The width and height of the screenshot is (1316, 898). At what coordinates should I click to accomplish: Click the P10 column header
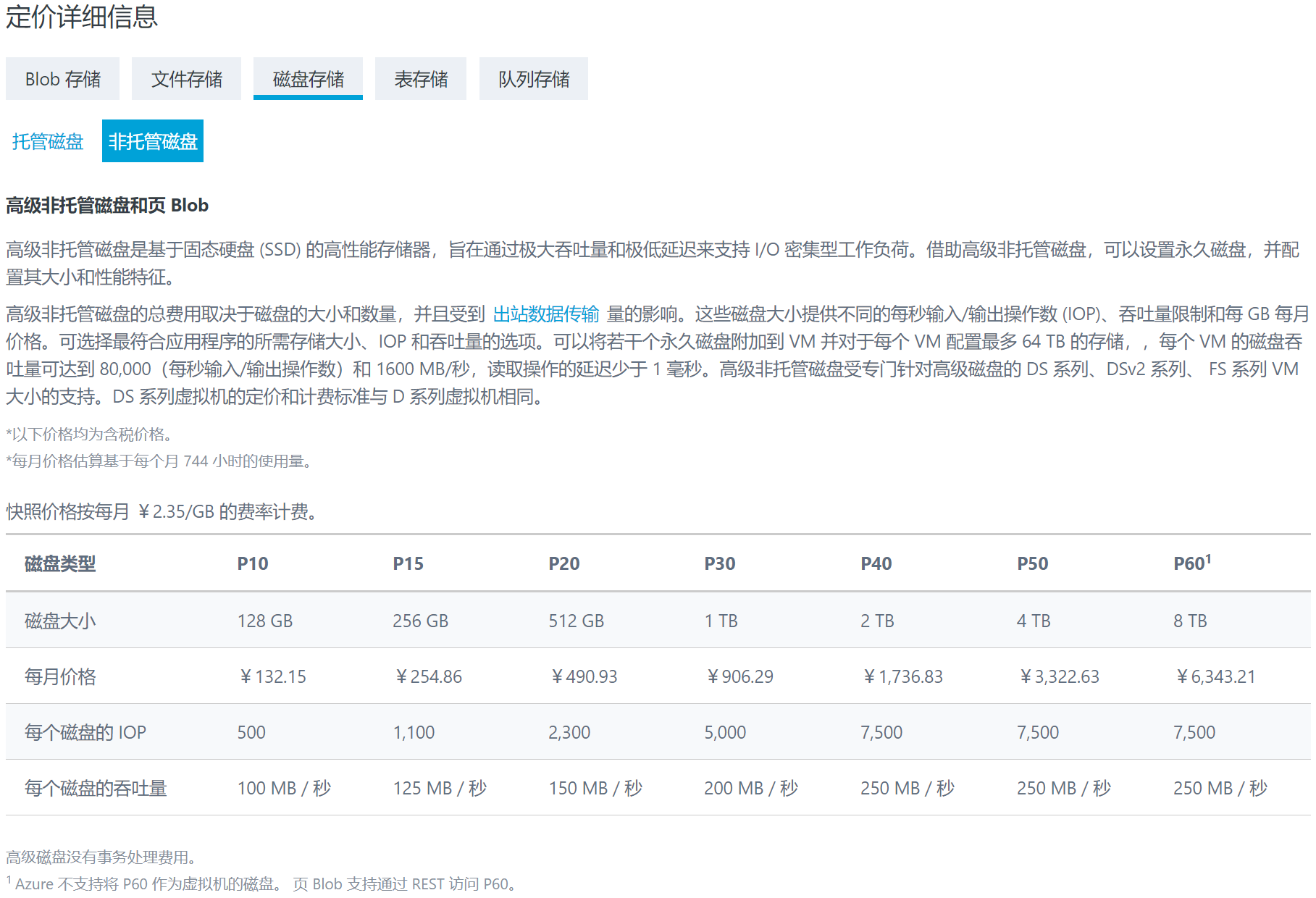pos(253,563)
